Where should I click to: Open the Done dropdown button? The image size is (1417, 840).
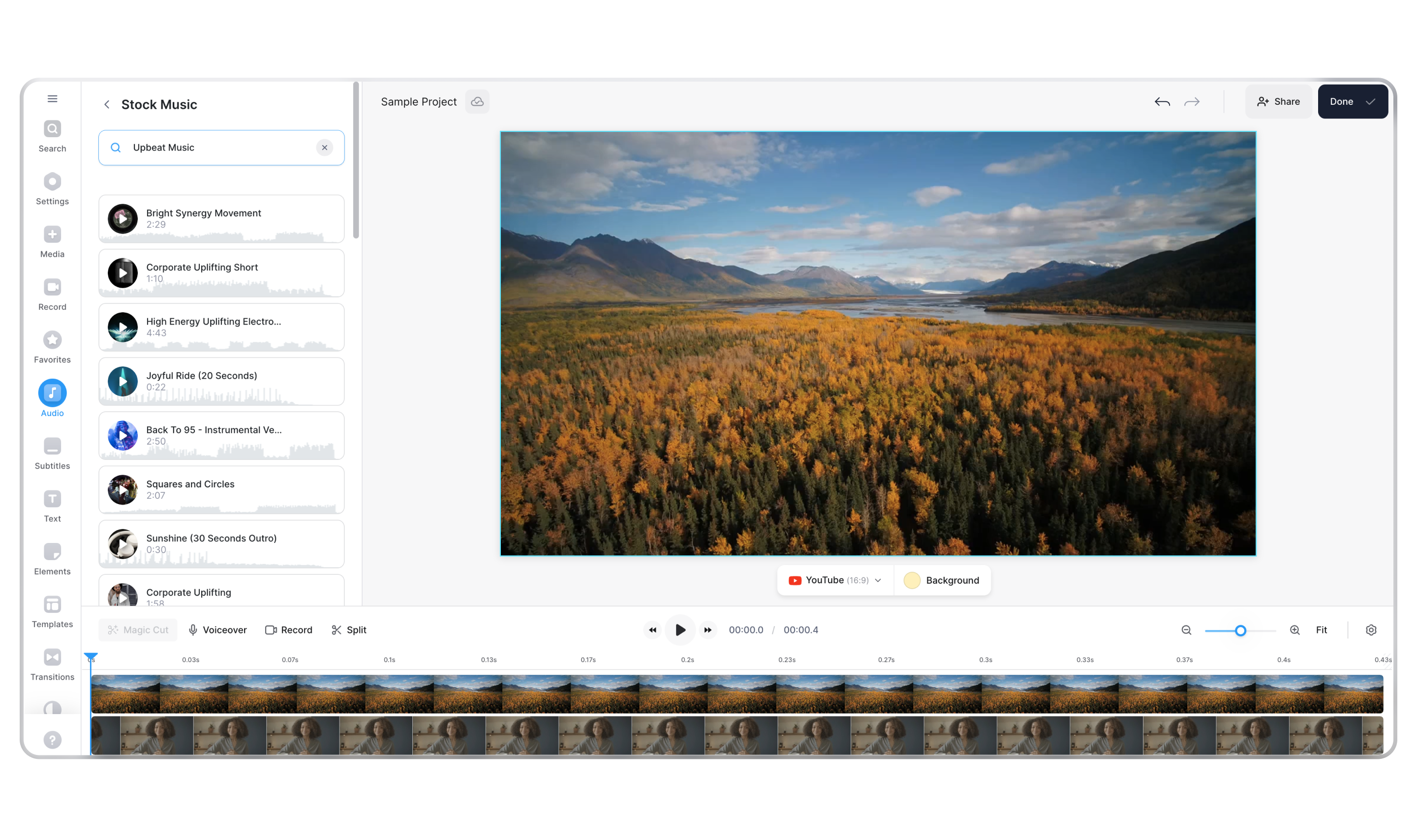[1353, 101]
